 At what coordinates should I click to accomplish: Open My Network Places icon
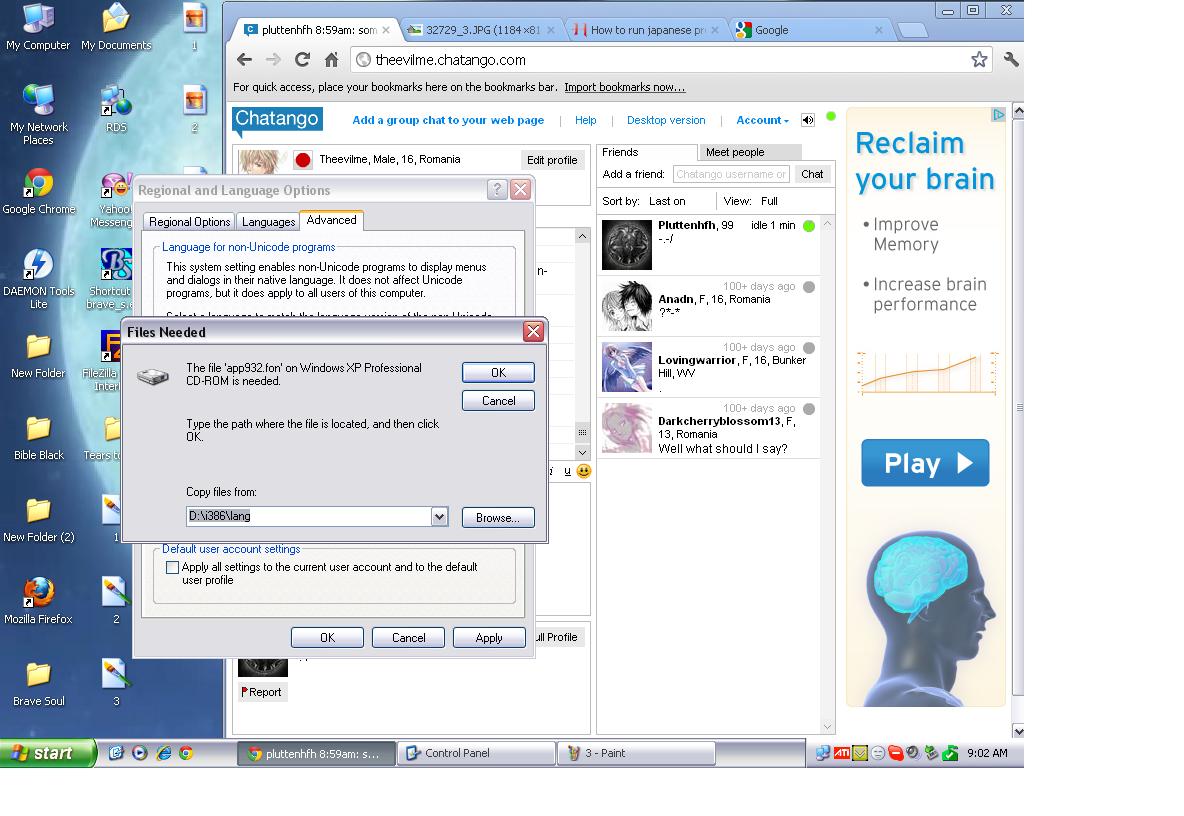coord(38,115)
